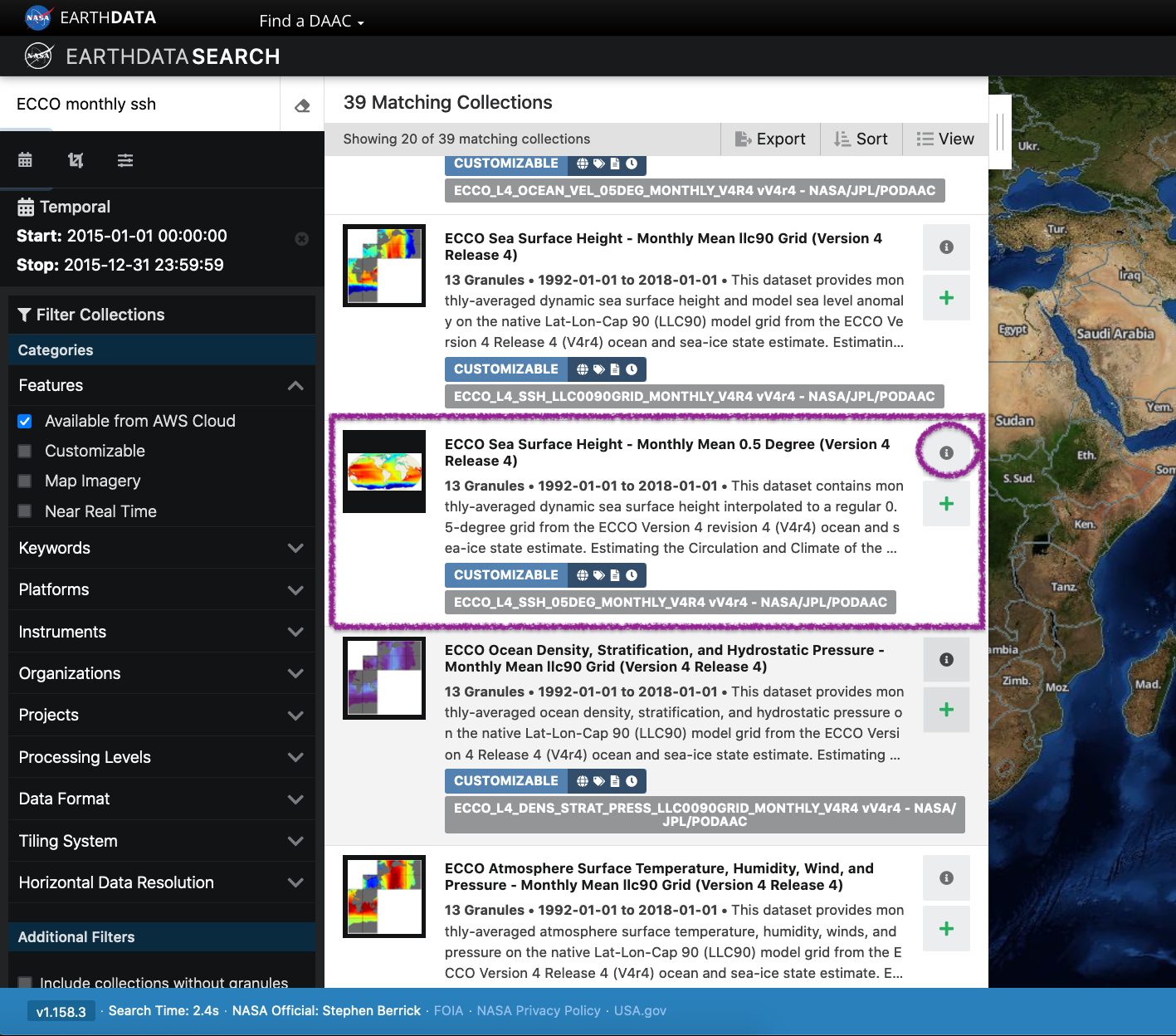Uncheck Available from AWS Cloud
The image size is (1176, 1036).
click(x=25, y=422)
